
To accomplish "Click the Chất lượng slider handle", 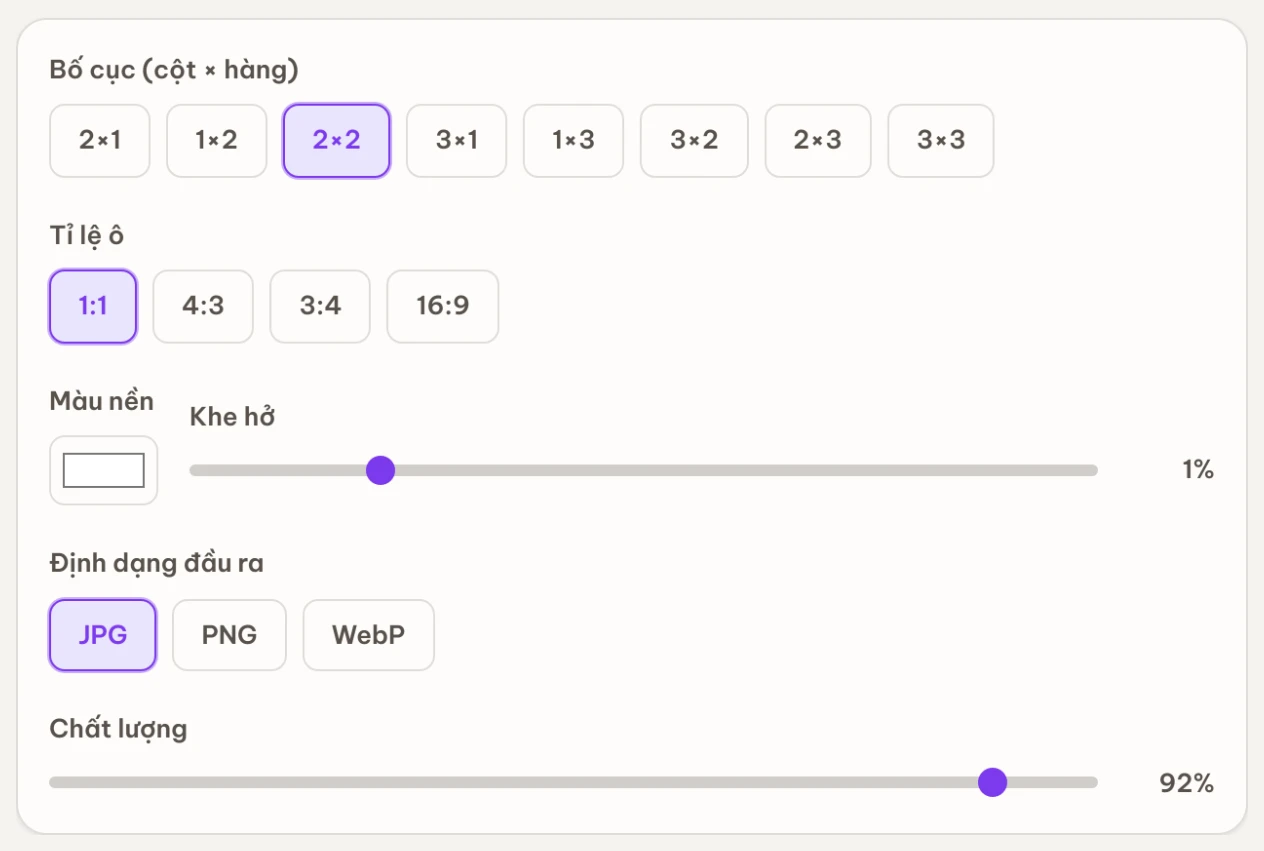I will click(992, 782).
